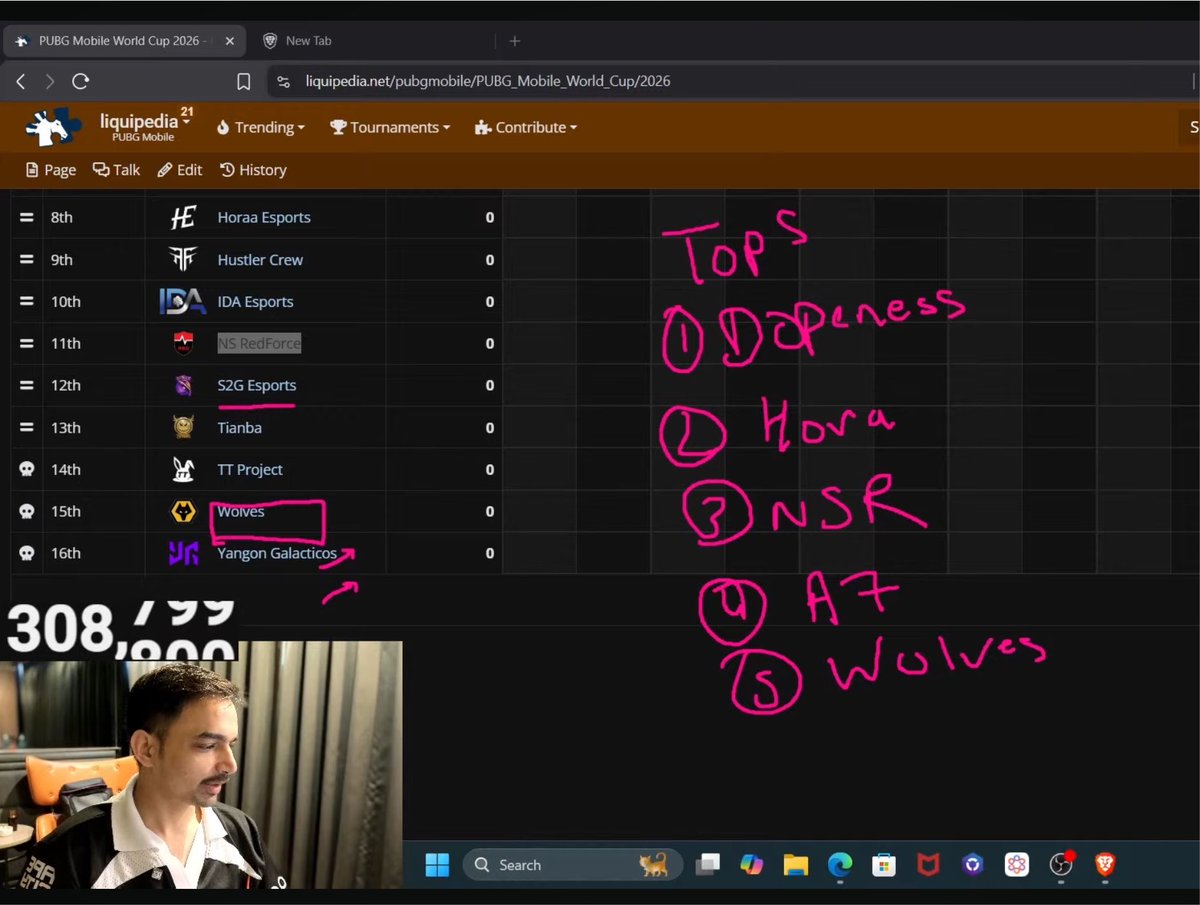This screenshot has height=905, width=1200.
Task: Open the History tab
Action: click(253, 170)
